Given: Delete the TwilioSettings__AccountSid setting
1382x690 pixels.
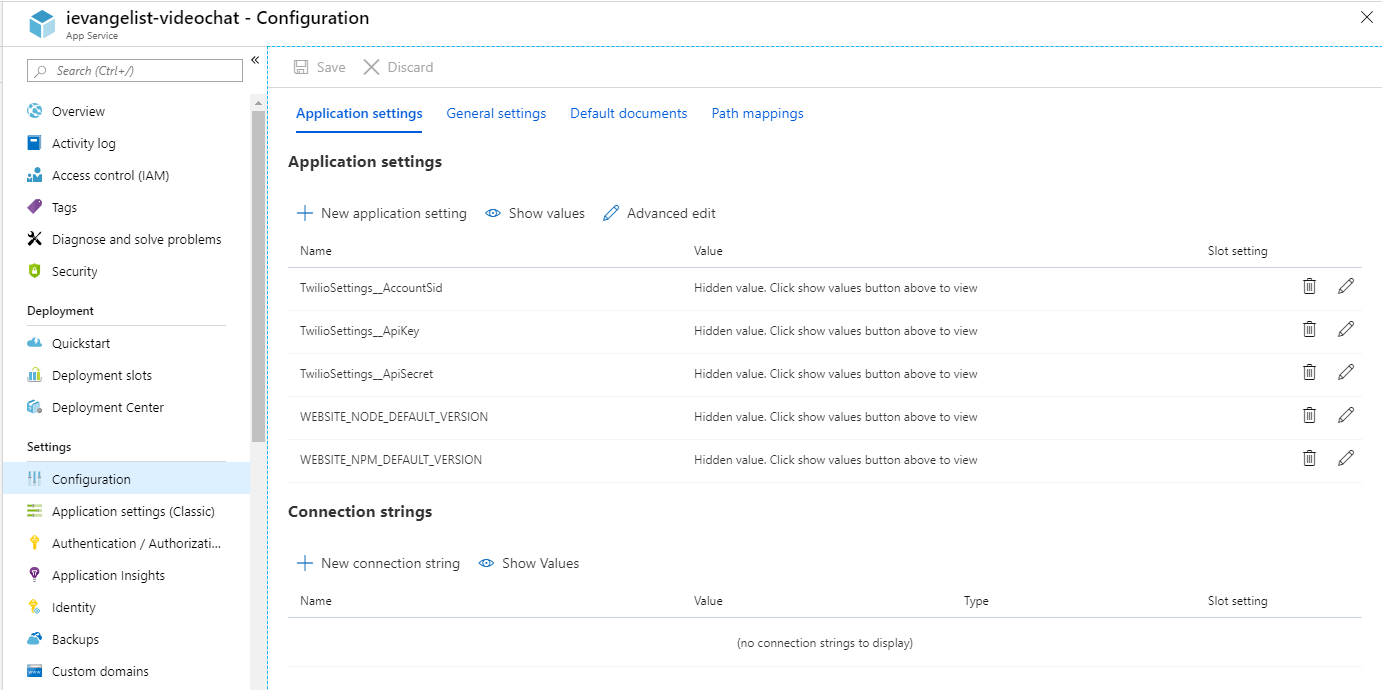Looking at the screenshot, I should coord(1309,286).
